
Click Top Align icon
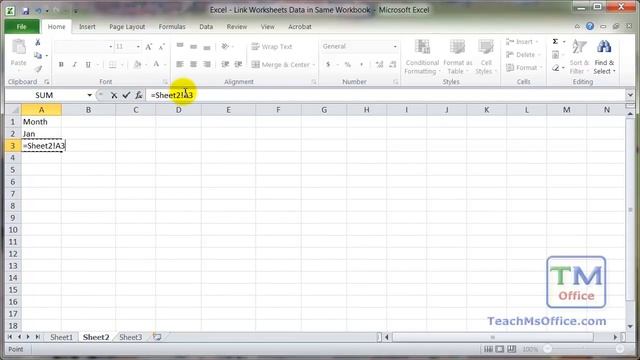180,47
